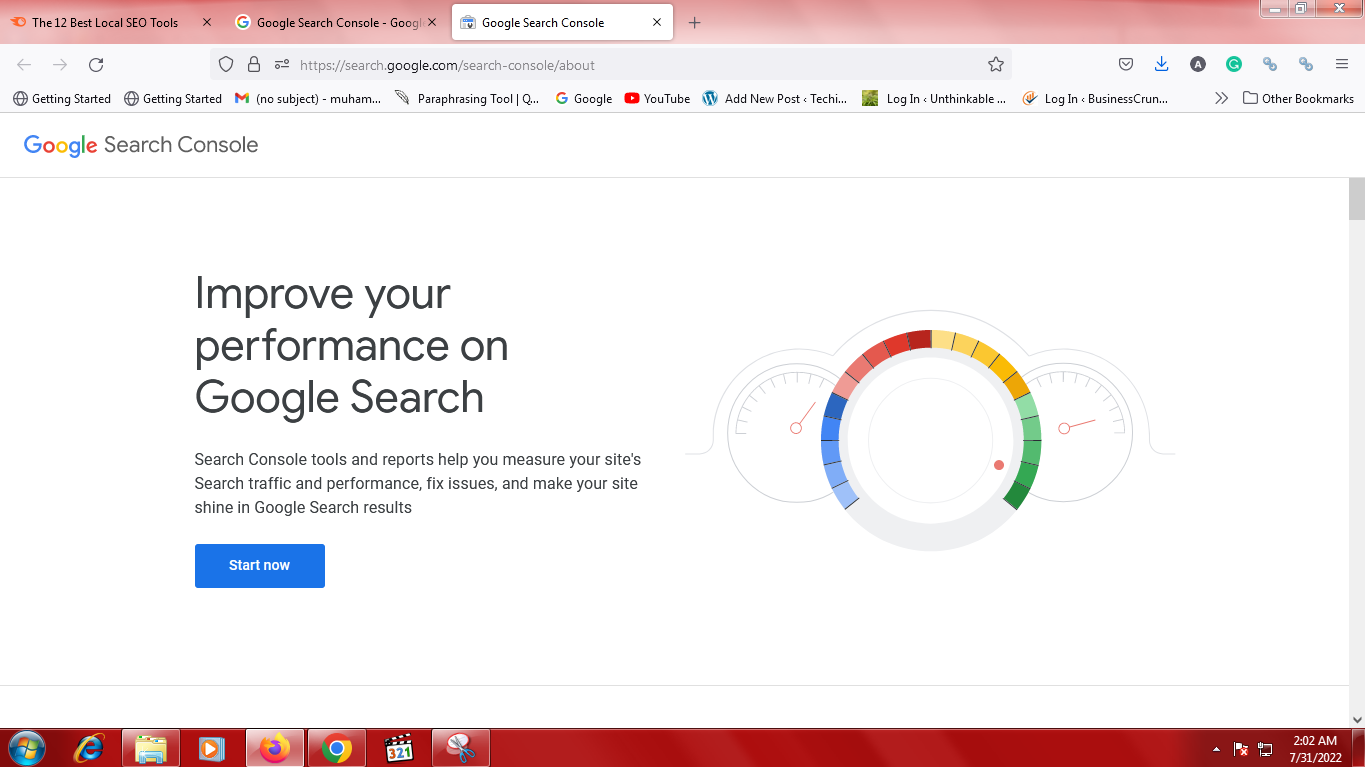Show site security padlock info

click(x=254, y=65)
